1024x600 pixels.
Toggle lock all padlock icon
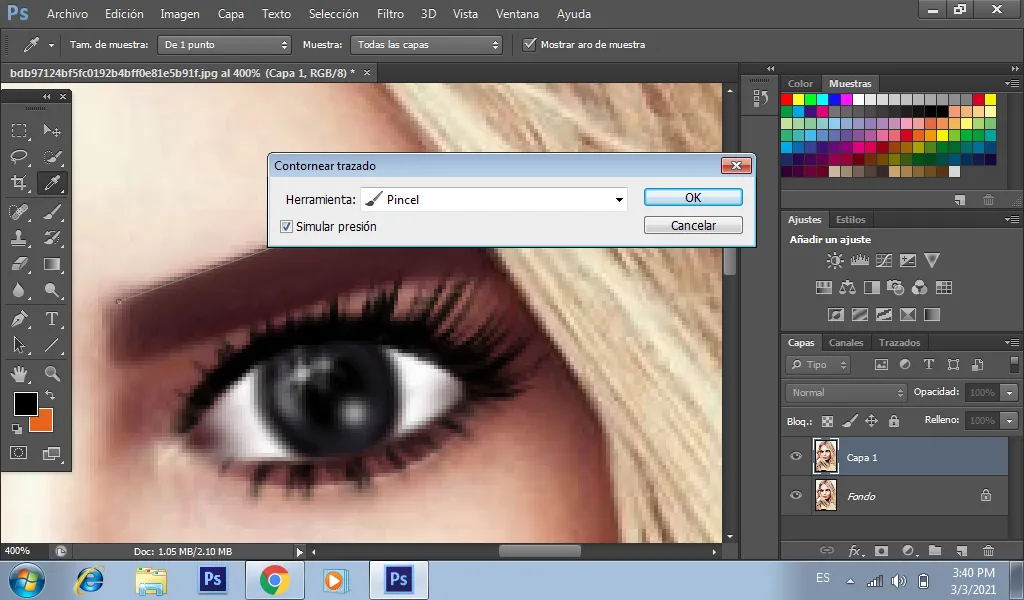893,421
